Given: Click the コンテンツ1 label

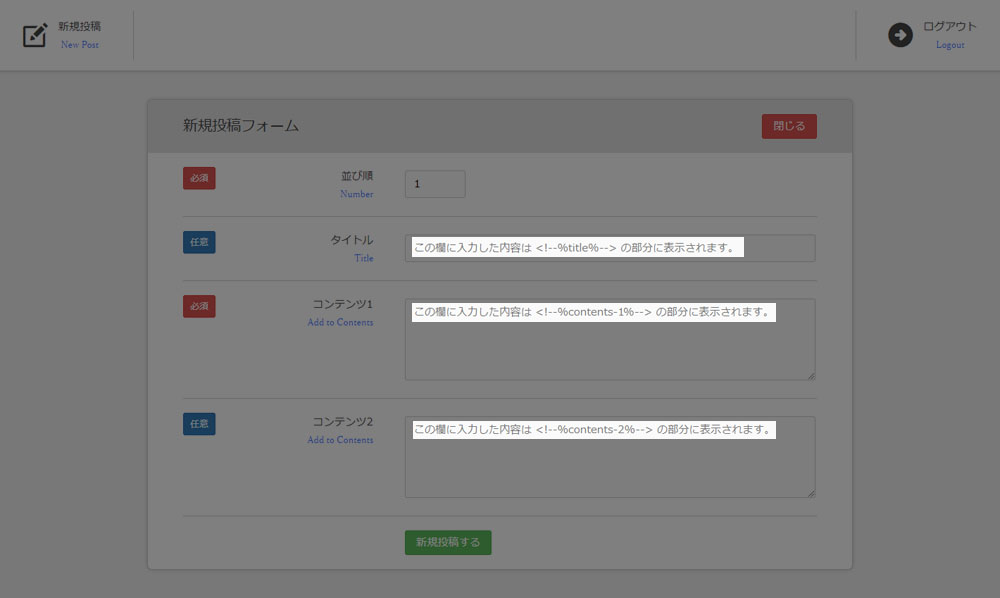Looking at the screenshot, I should click(342, 304).
